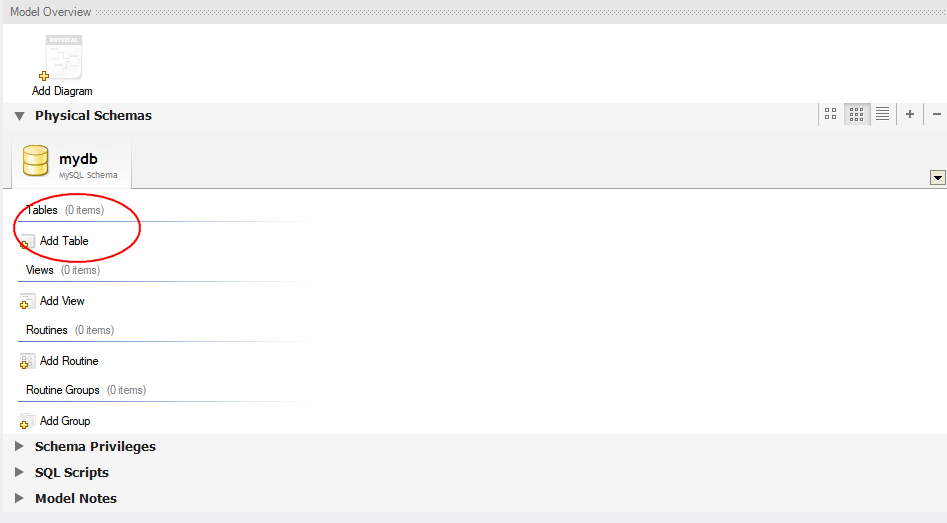Click the Routine Groups section header

[63, 390]
